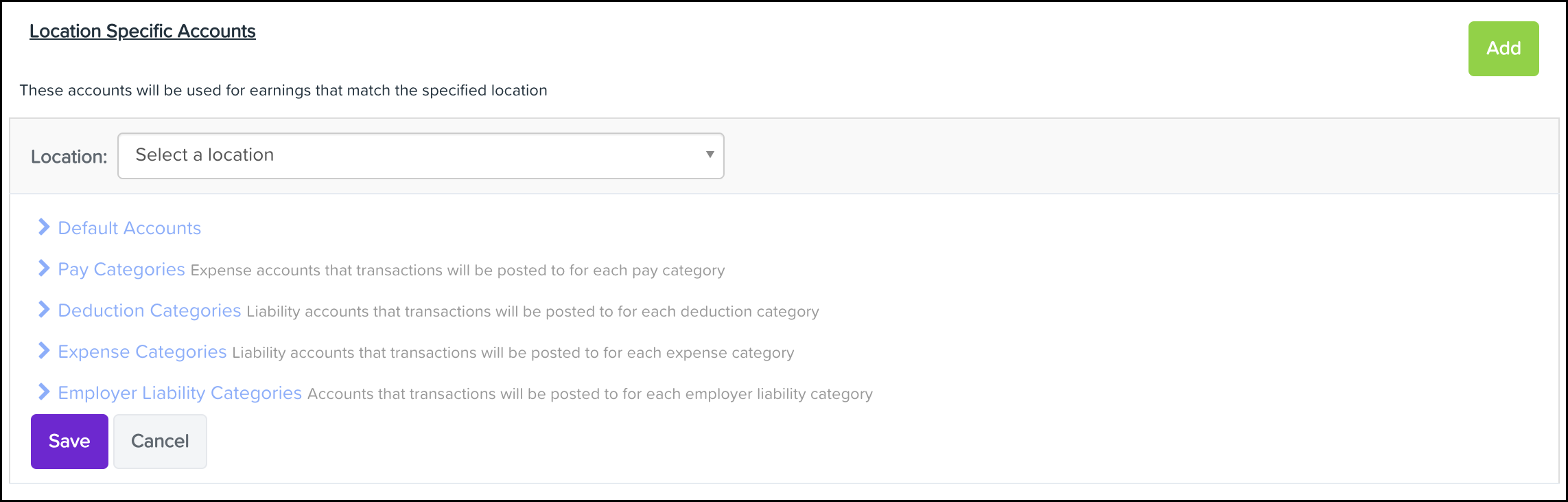Screen dimensions: 1568x502
Task: Expand the Default Accounts section label
Action: [x=130, y=229]
